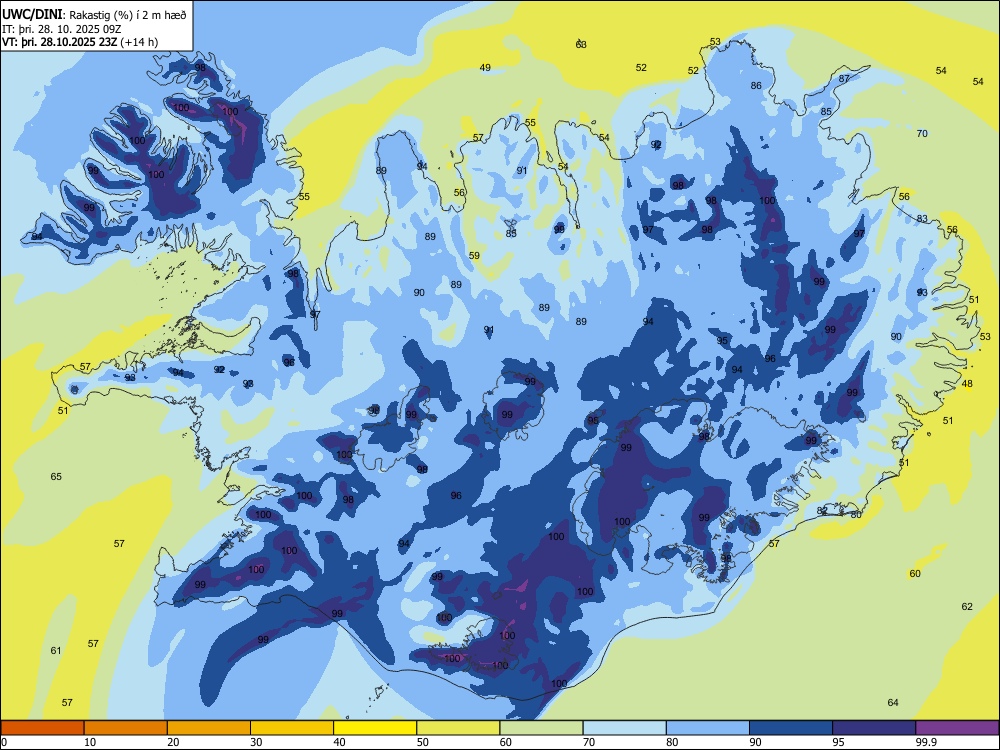Click the humidity value '62' in the southeast sea

967,606
